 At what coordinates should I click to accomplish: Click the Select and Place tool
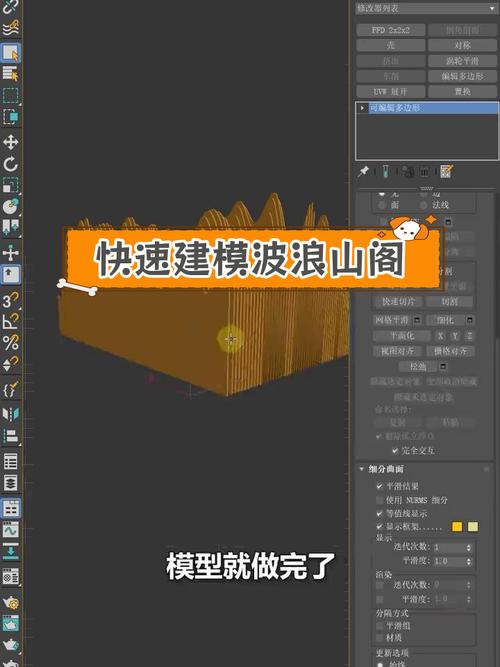click(11, 206)
